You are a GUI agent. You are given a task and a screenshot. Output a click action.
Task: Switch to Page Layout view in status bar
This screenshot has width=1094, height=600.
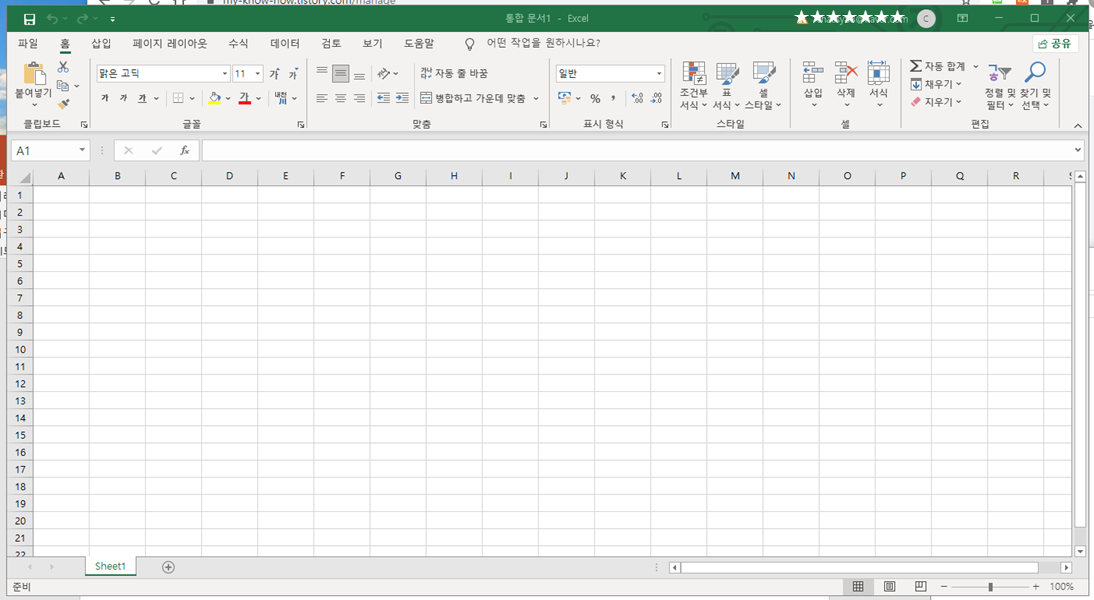tap(890, 586)
